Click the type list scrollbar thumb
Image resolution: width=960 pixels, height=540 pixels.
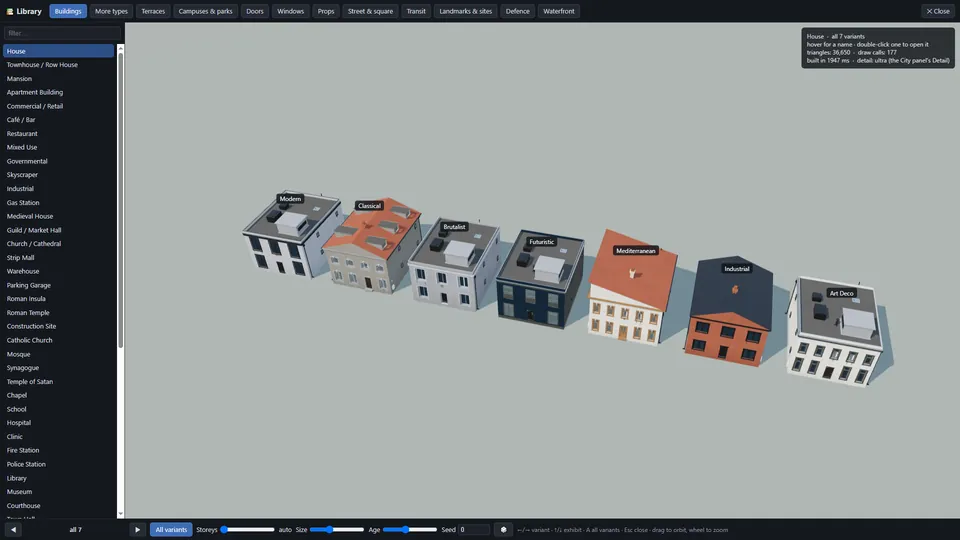click(x=121, y=199)
